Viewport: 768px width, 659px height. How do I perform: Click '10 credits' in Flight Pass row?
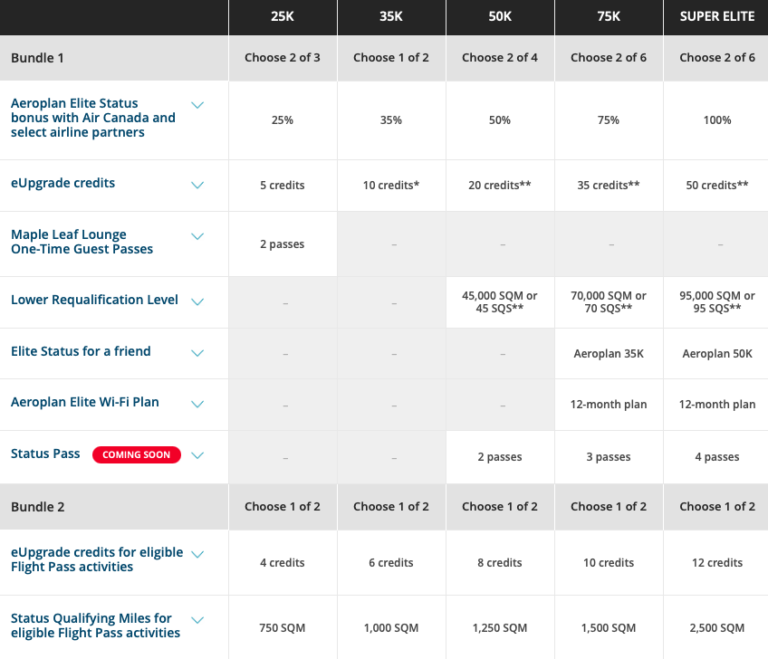click(x=608, y=562)
